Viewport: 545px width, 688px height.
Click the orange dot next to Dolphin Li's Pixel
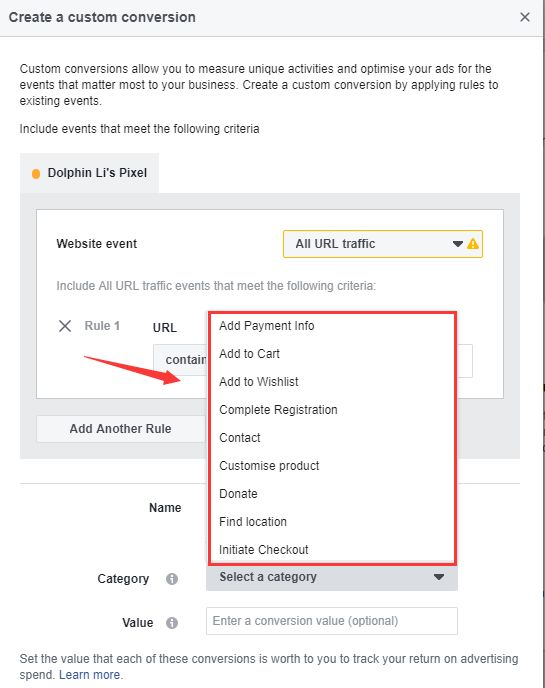[36, 174]
